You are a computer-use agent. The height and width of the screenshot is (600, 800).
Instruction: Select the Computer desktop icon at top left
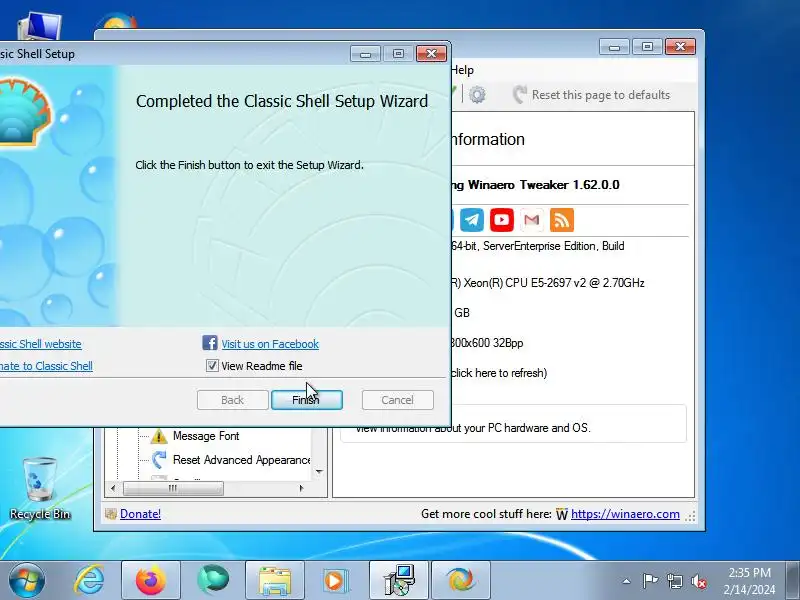coord(39,28)
